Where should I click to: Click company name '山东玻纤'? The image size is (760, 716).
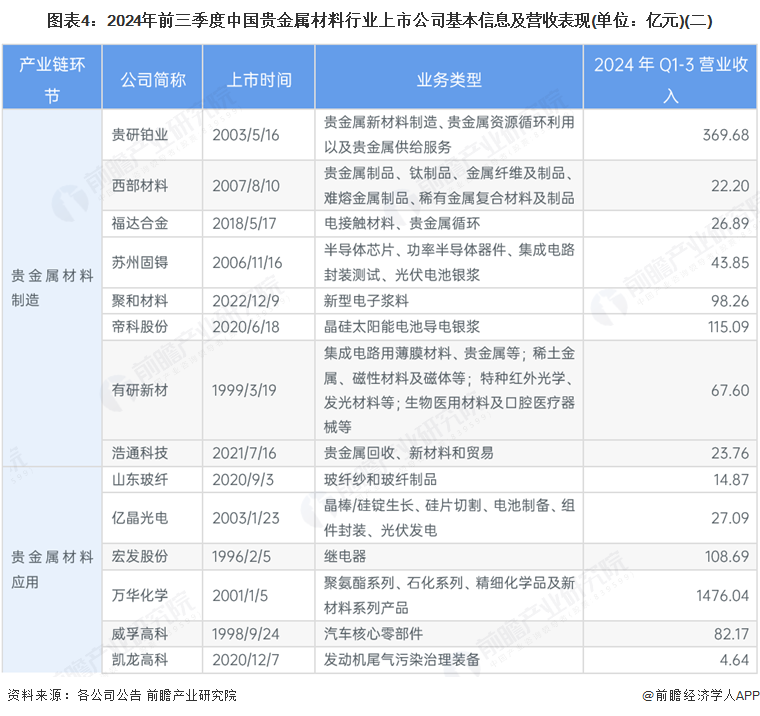[x=140, y=480]
